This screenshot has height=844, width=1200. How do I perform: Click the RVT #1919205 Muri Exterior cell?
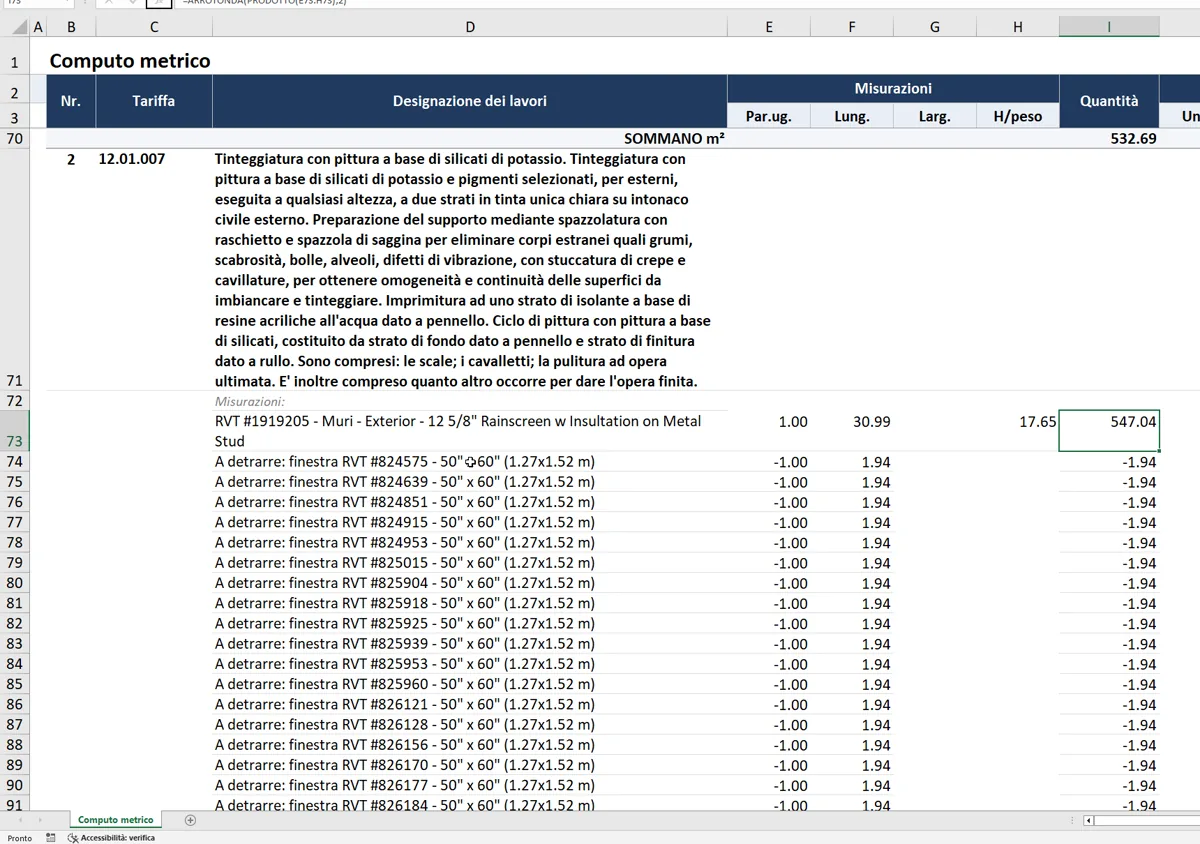(x=470, y=431)
